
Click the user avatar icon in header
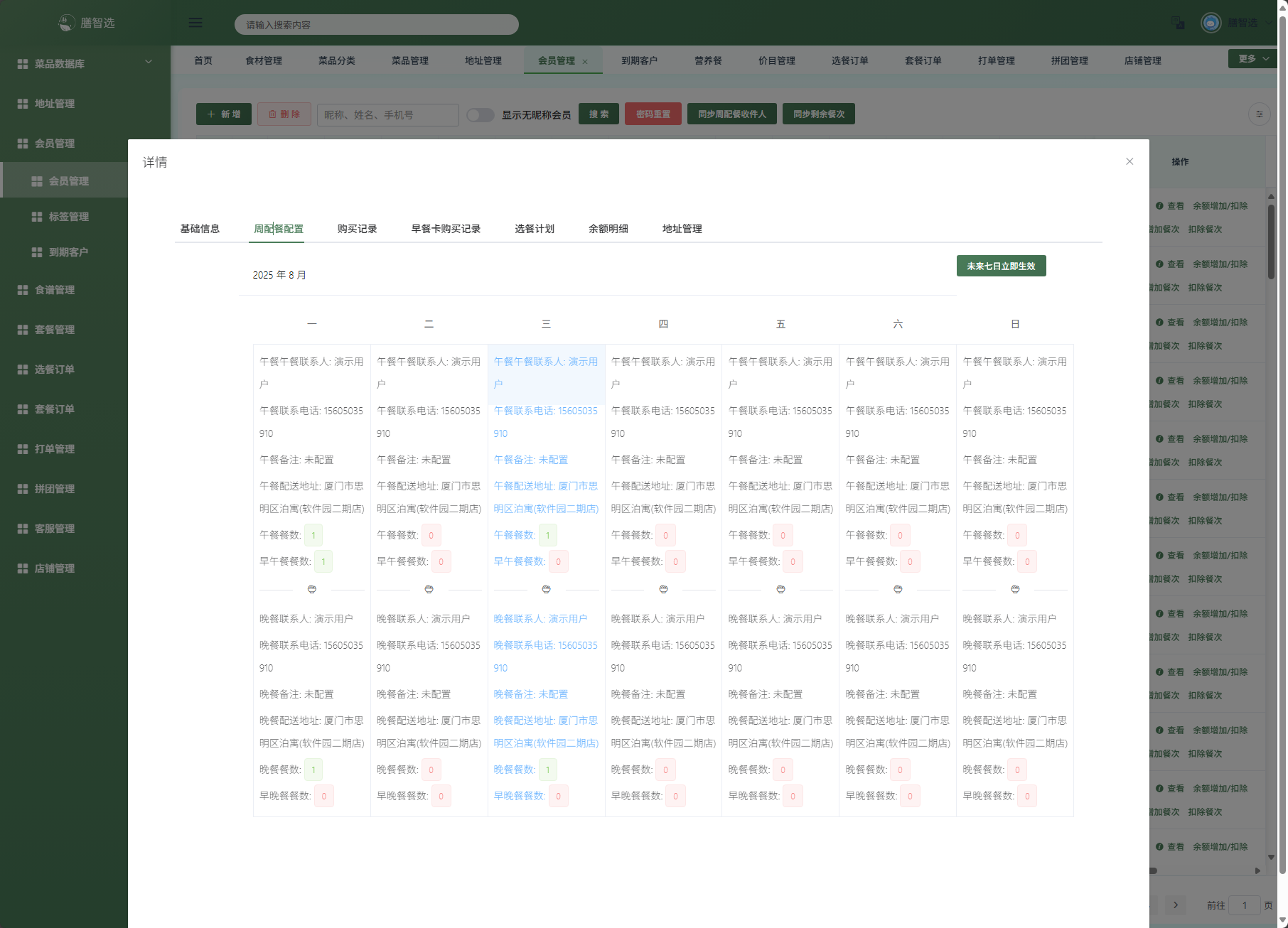tap(1211, 23)
